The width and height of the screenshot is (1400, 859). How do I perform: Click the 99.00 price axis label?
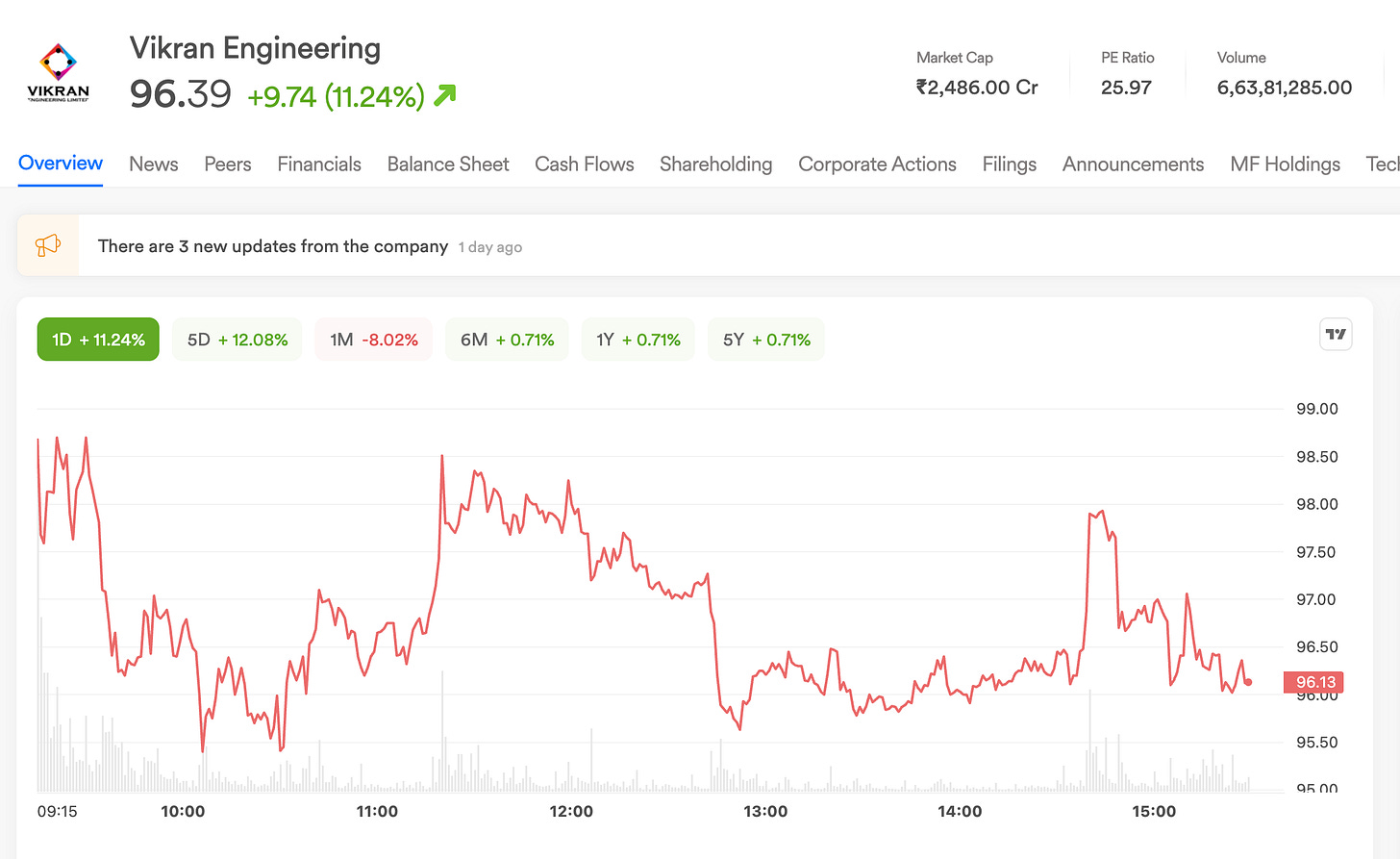1317,409
